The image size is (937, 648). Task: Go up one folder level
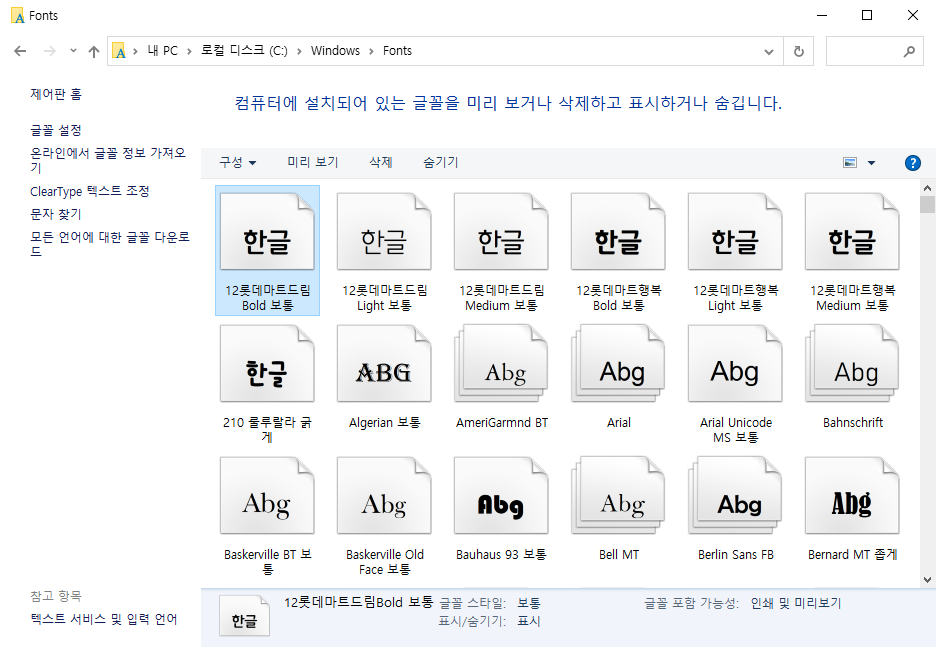[x=94, y=51]
